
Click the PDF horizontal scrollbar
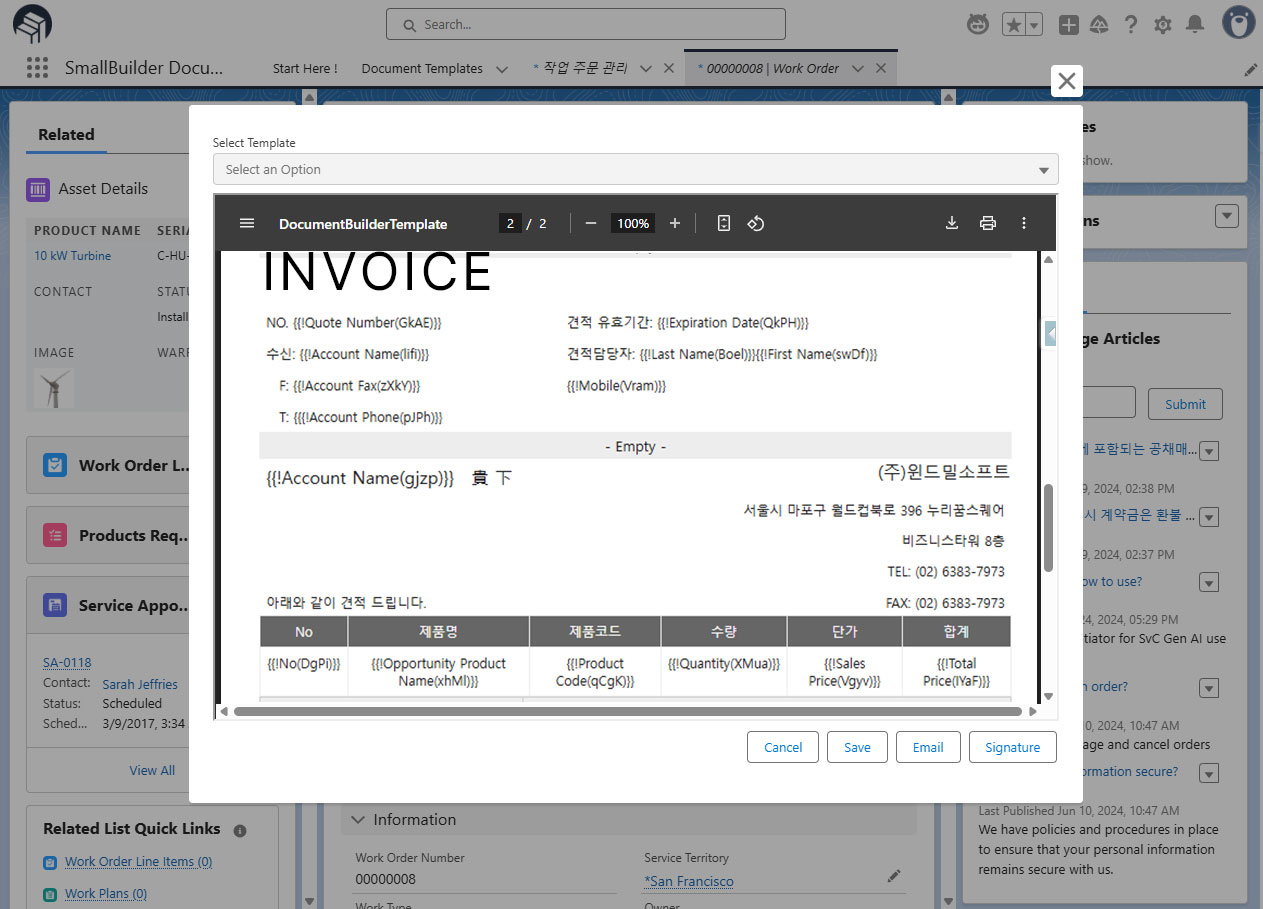tap(628, 711)
